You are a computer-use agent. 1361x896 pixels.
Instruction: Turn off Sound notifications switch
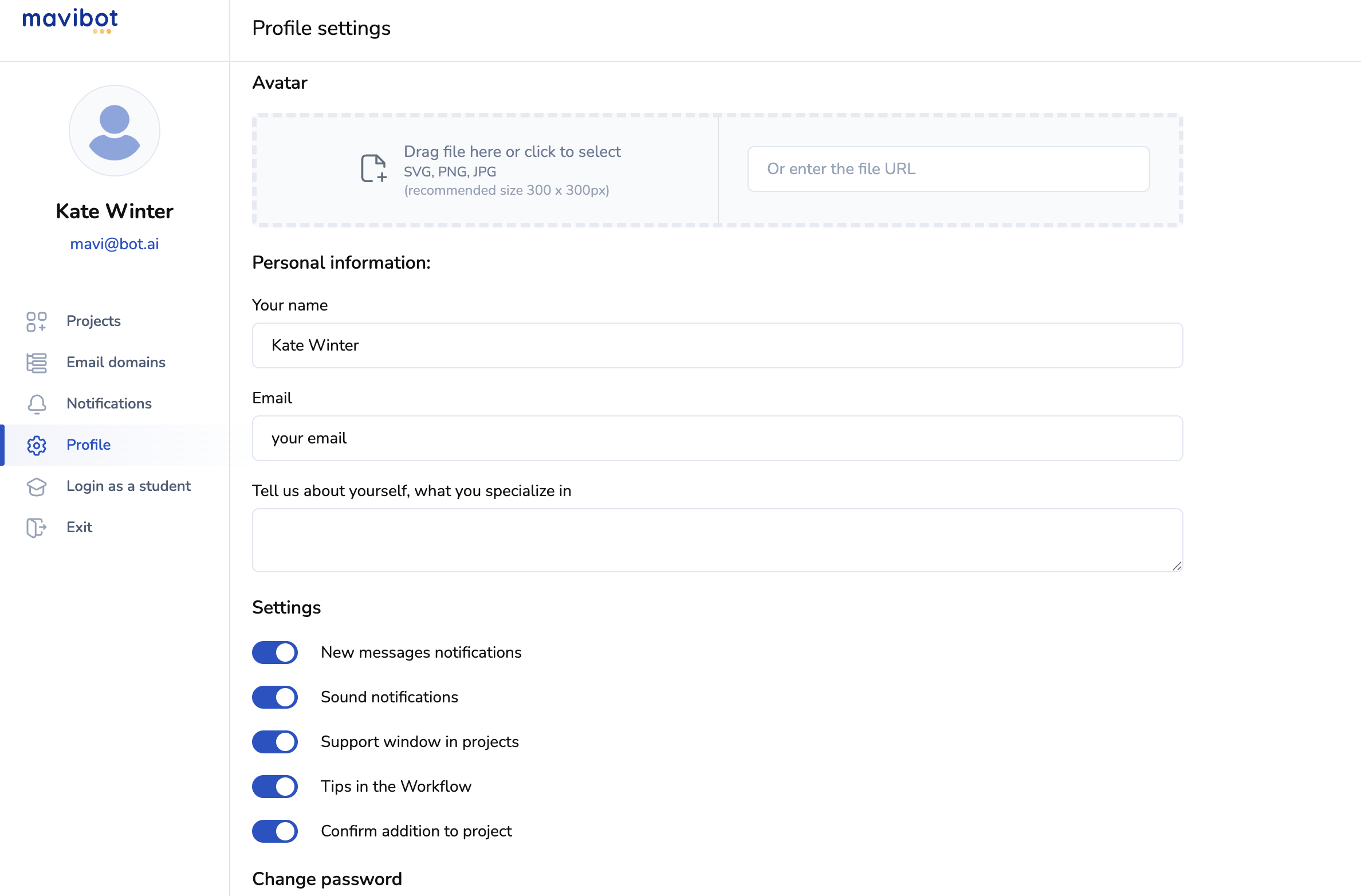click(x=275, y=697)
